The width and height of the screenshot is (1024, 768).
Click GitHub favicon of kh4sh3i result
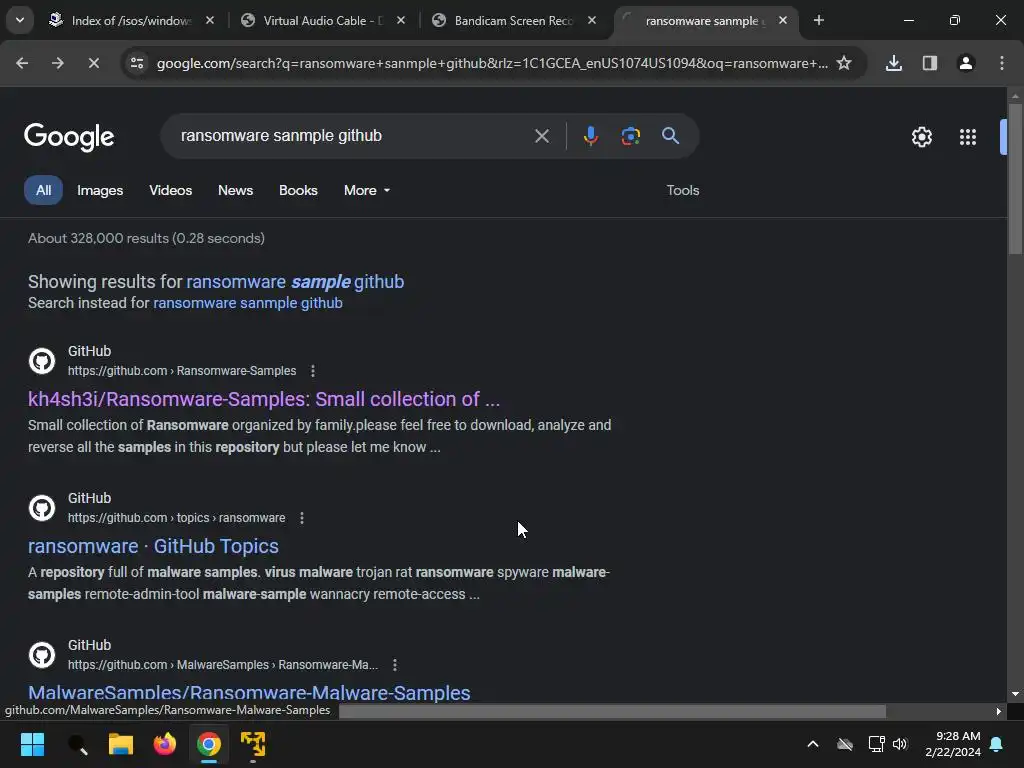coord(42,360)
